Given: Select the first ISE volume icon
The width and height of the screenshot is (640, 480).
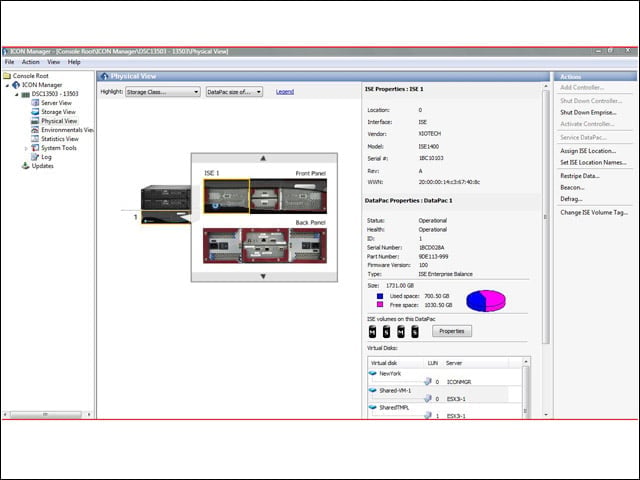Looking at the screenshot, I should coord(372,332).
